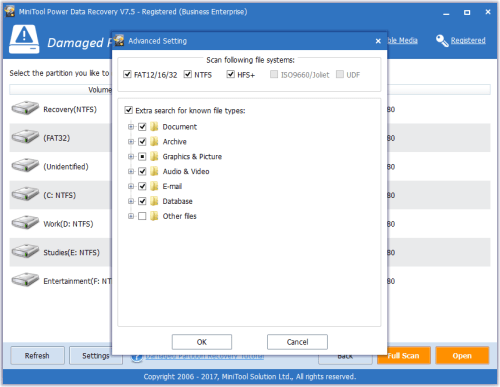Select the Studies(E: NTFS) partition label

(71, 253)
